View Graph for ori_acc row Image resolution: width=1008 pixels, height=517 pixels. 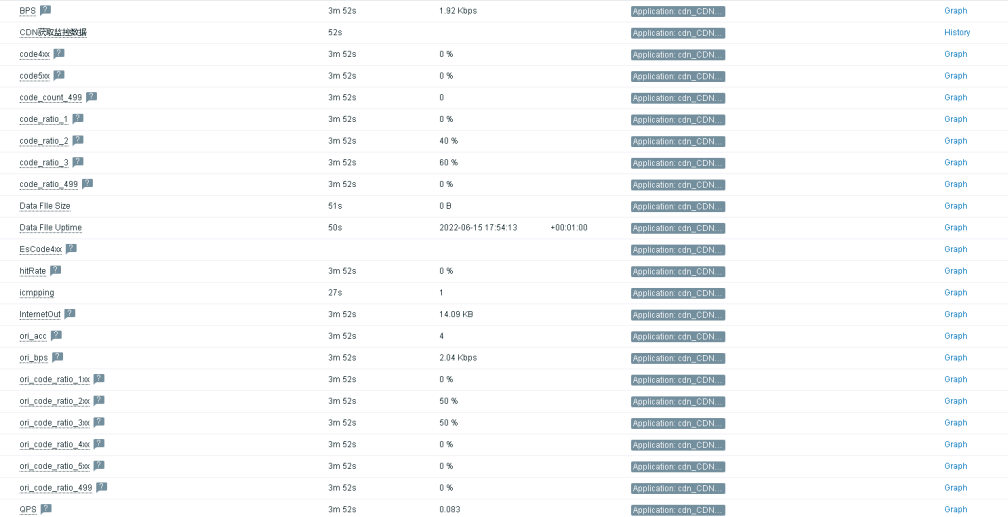click(x=955, y=336)
